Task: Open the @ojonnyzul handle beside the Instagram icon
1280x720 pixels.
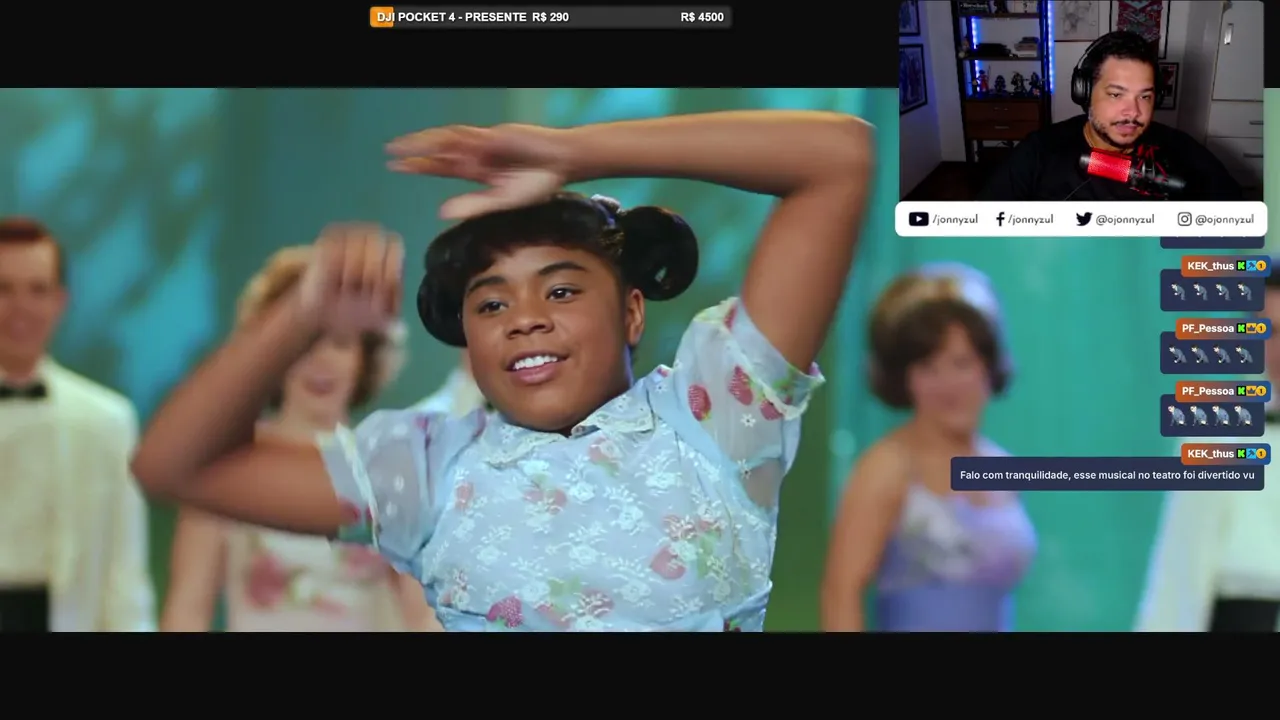Action: pos(1224,219)
